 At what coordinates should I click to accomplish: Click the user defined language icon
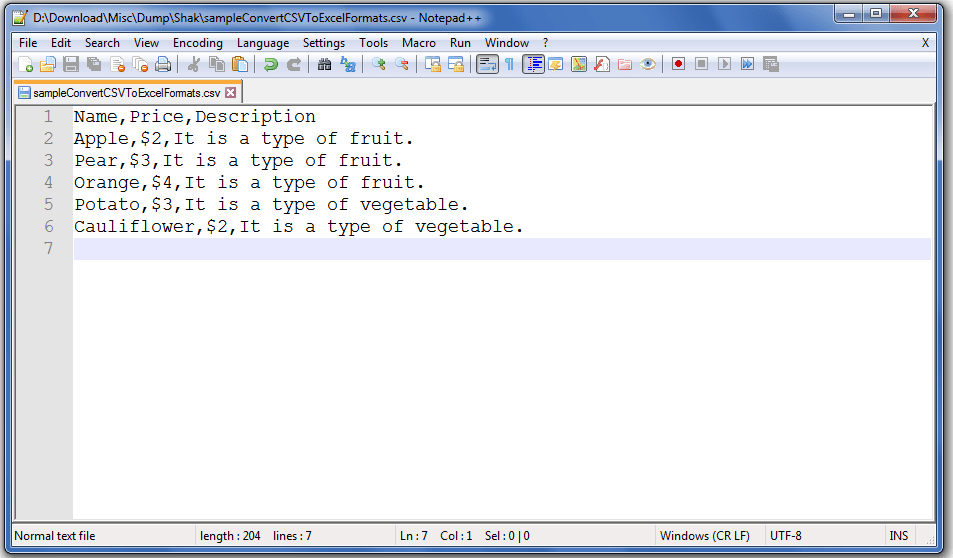point(556,64)
